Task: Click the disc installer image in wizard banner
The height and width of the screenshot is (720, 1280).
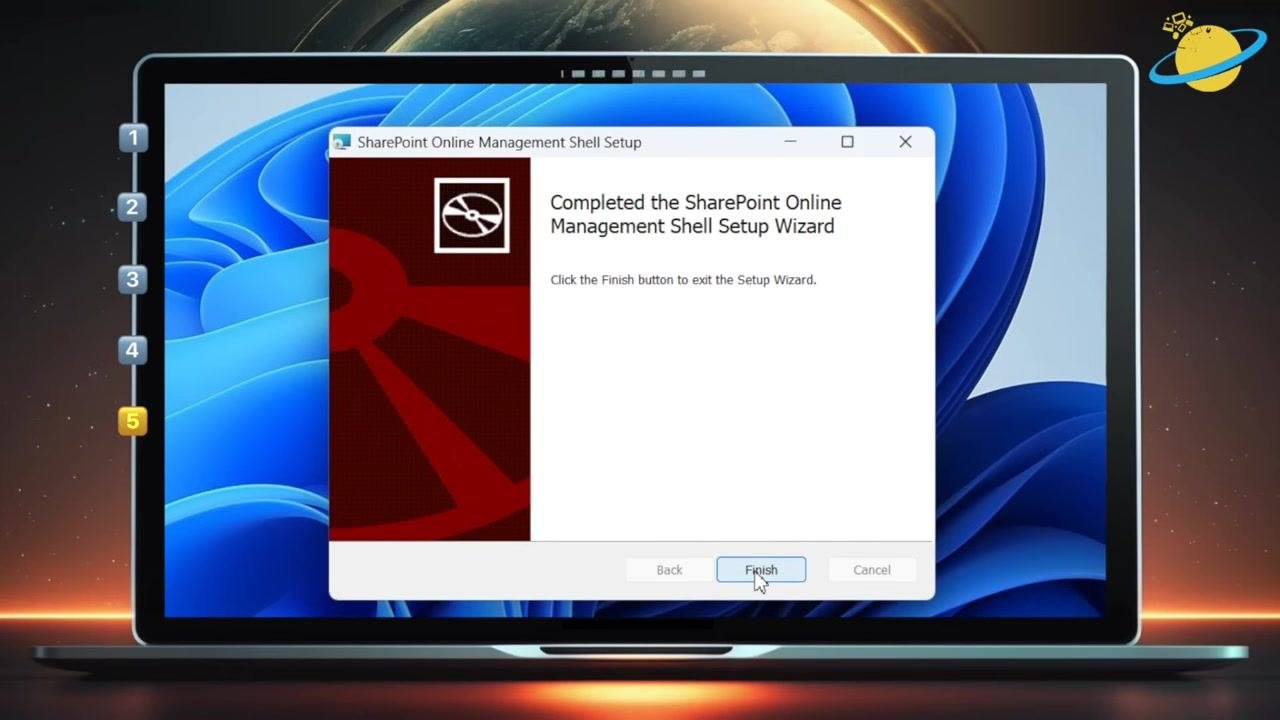Action: click(472, 215)
